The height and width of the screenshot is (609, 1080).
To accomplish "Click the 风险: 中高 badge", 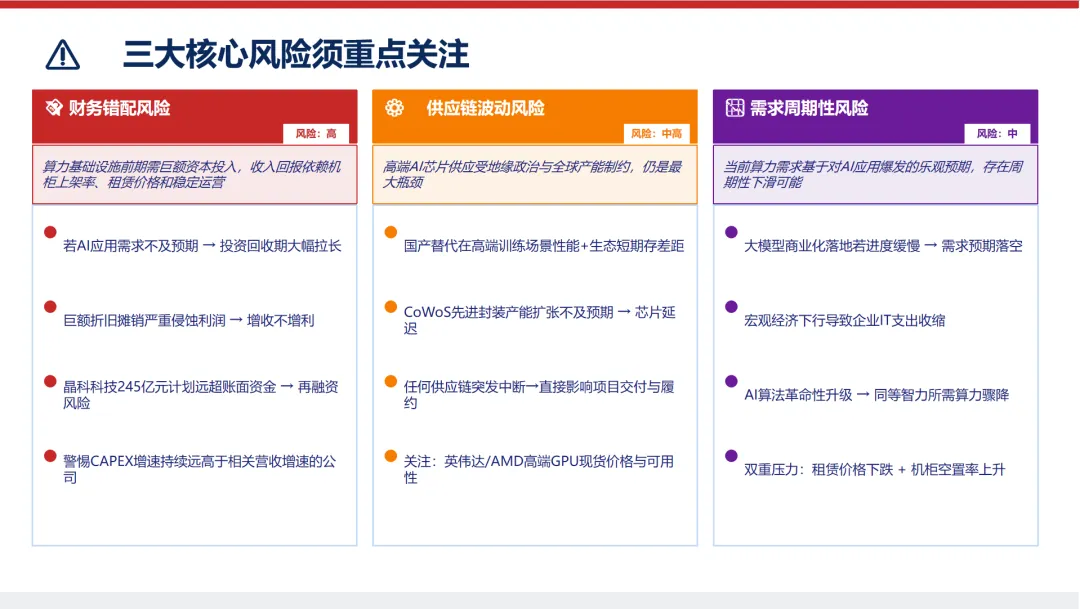I will pyautogui.click(x=656, y=134).
